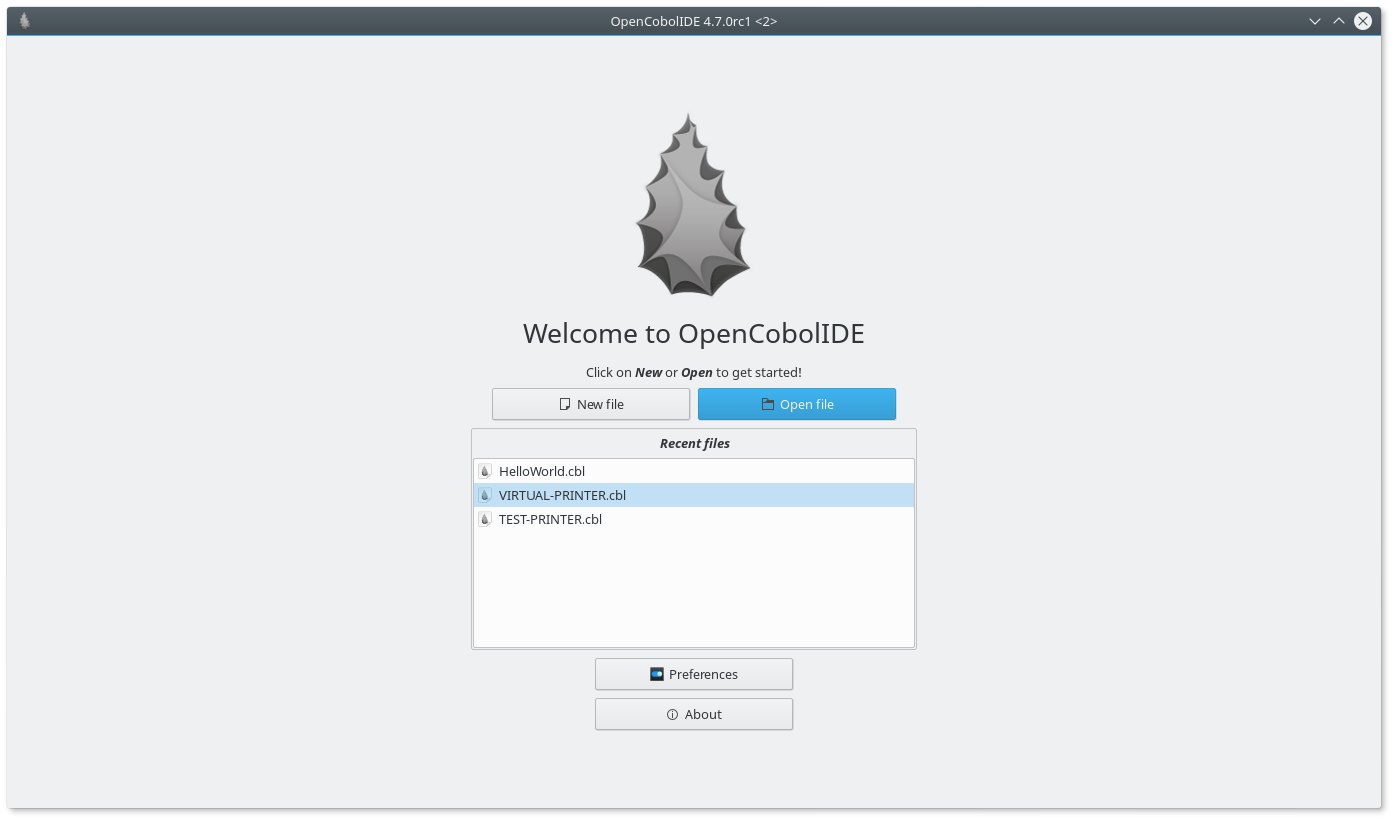Screen dimensions: 1394x821
Task: Open recent file HelloWorld.cbl
Action: coord(694,471)
